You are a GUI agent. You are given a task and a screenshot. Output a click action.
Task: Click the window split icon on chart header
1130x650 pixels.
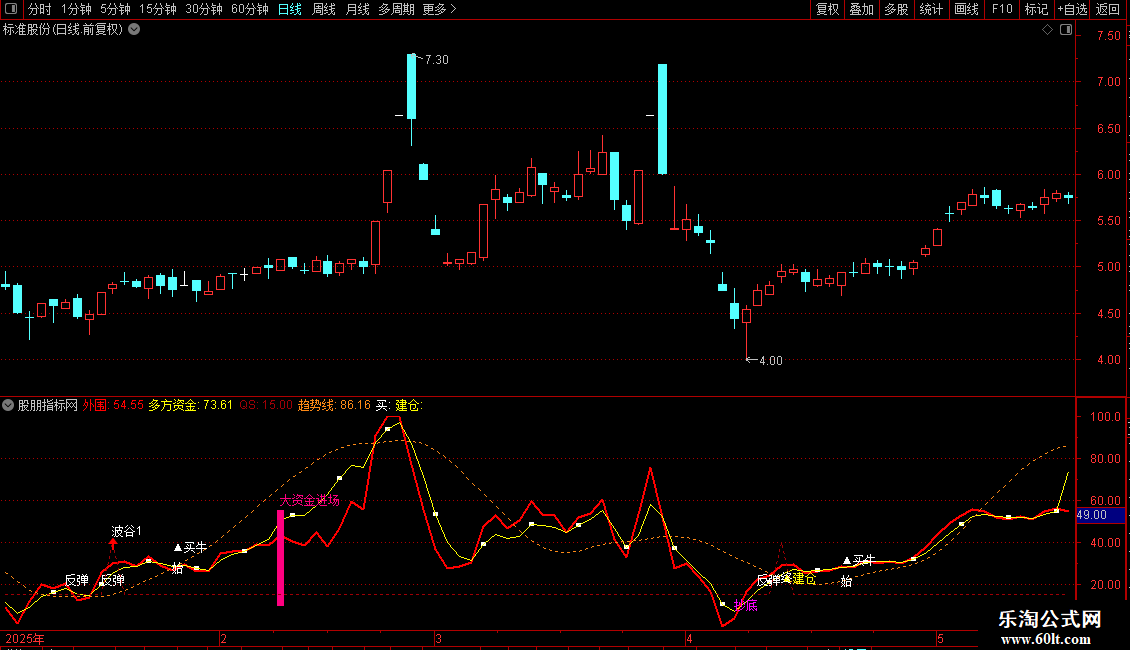coord(1066,30)
